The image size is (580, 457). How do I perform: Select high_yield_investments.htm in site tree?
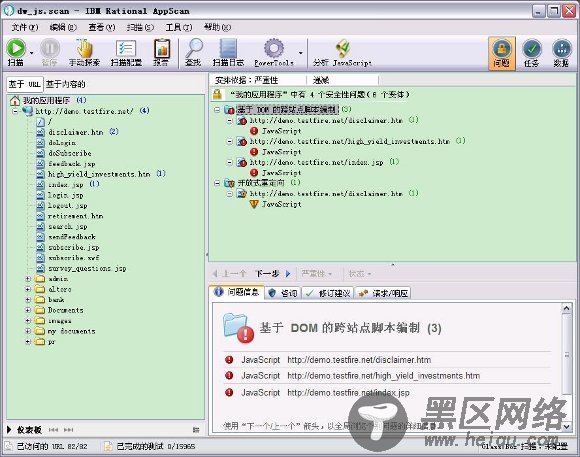99,174
